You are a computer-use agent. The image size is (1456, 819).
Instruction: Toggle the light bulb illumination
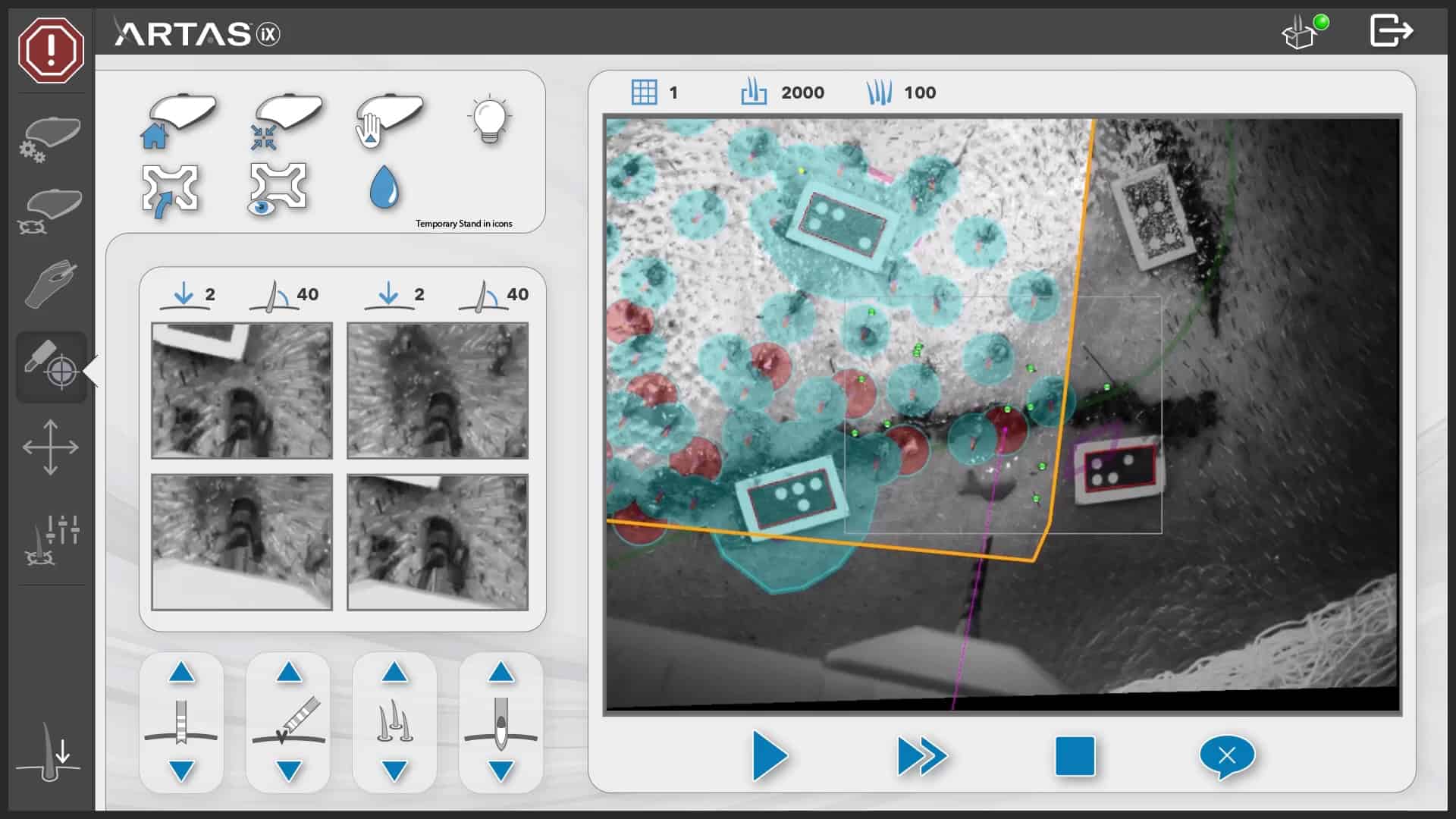[489, 120]
